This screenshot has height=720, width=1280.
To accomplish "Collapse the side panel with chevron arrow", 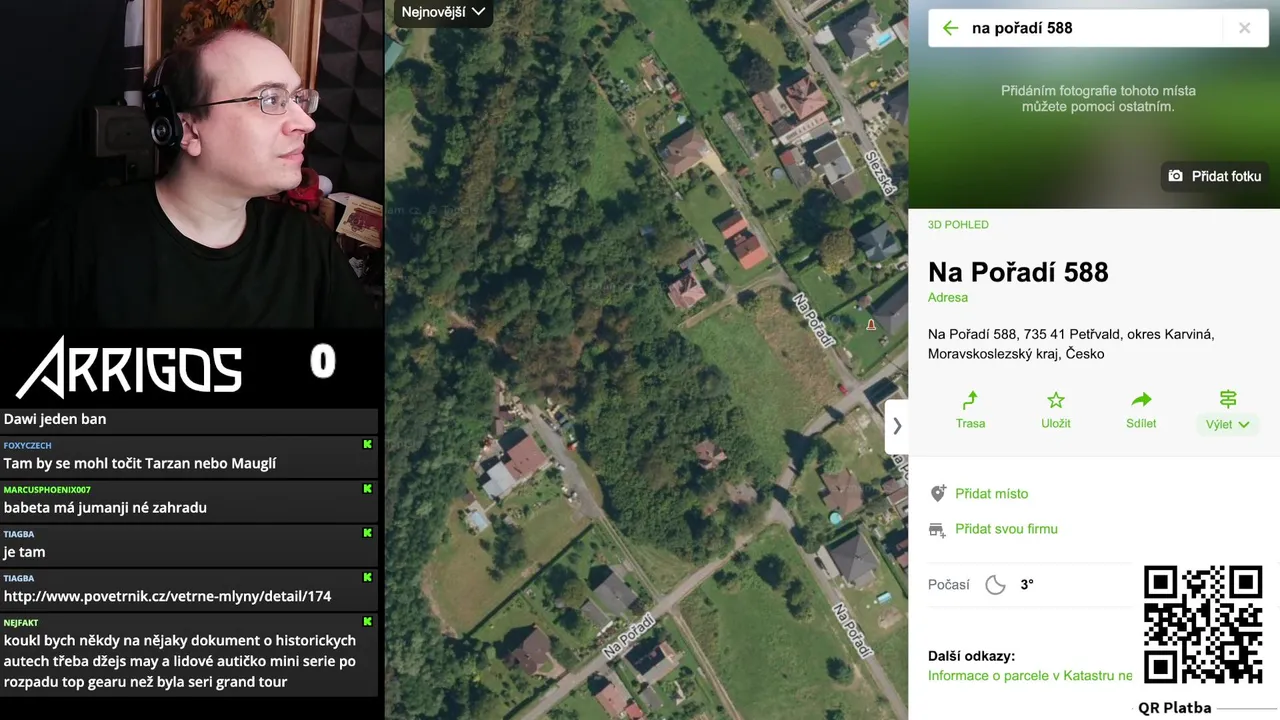I will click(x=897, y=426).
